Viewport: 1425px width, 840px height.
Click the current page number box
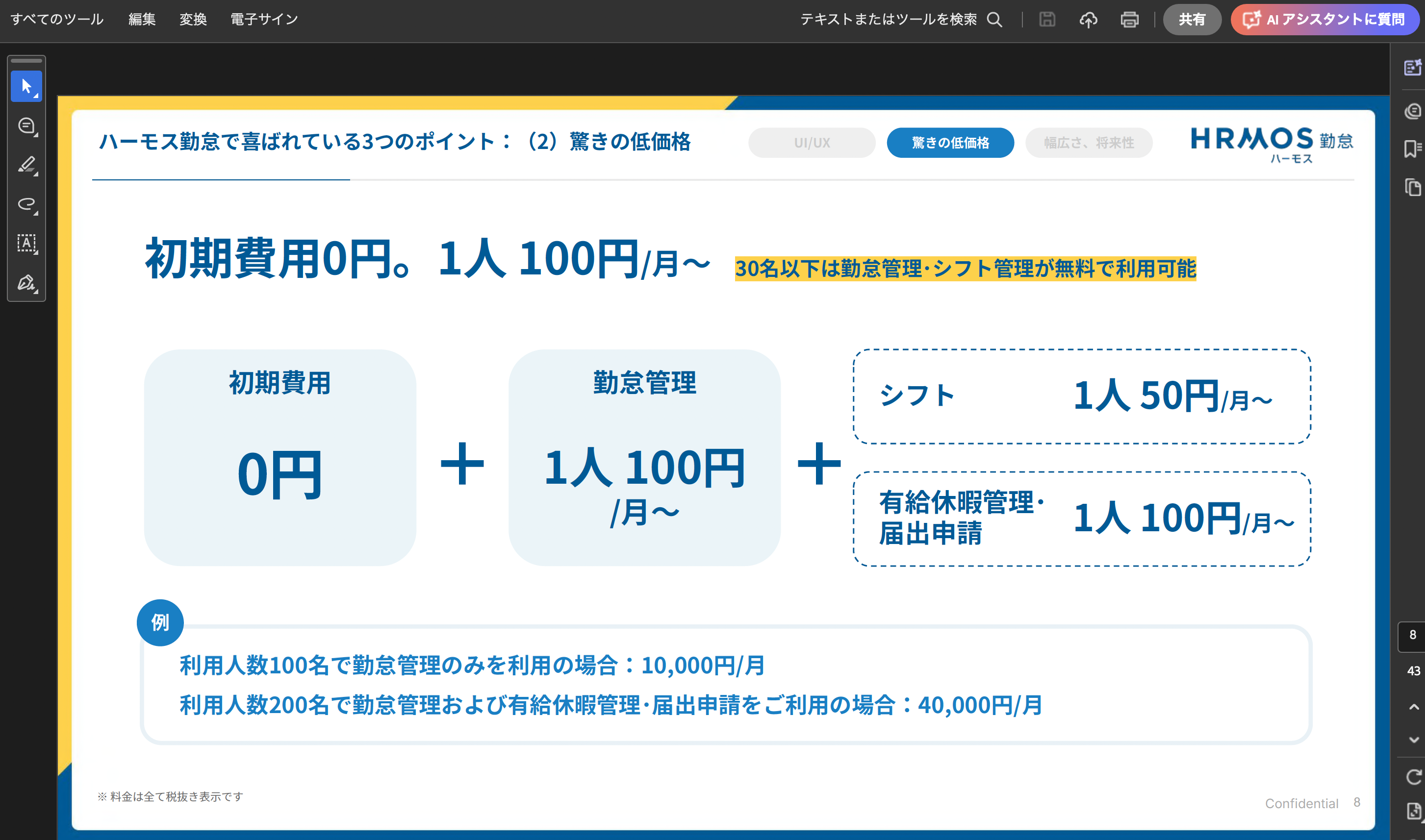1413,635
